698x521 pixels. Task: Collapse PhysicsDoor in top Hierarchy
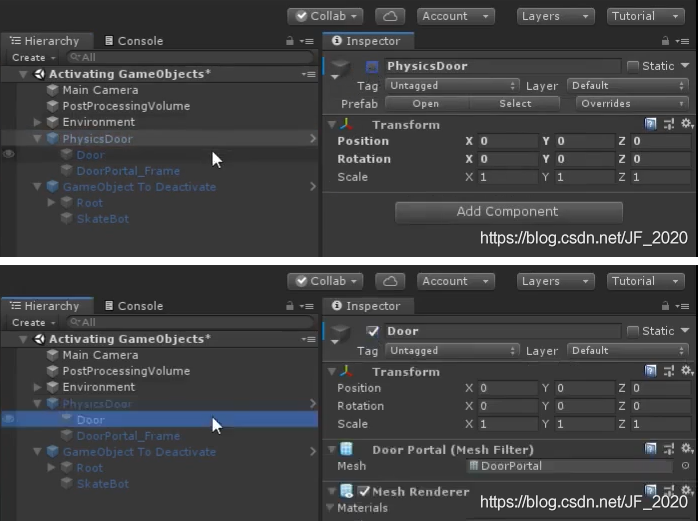click(x=37, y=138)
